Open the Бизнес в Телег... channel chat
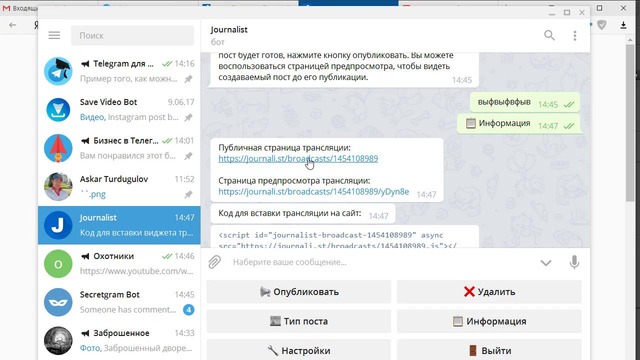This screenshot has width=640, height=360. [119, 148]
